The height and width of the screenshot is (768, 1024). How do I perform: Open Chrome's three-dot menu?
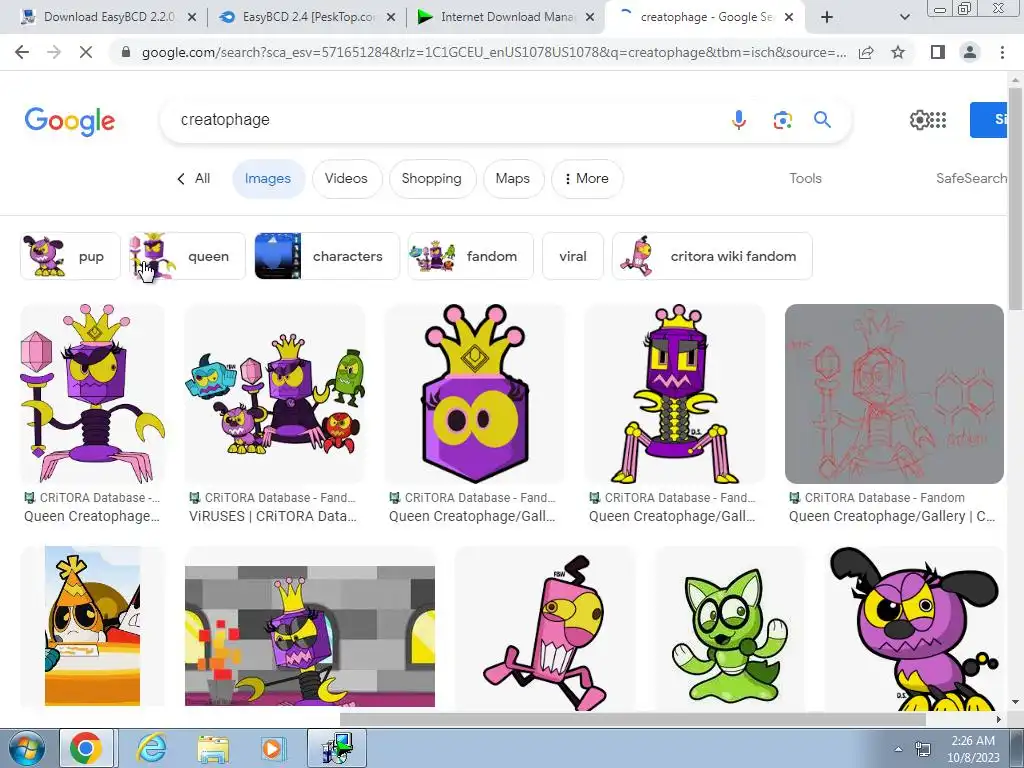1002,52
